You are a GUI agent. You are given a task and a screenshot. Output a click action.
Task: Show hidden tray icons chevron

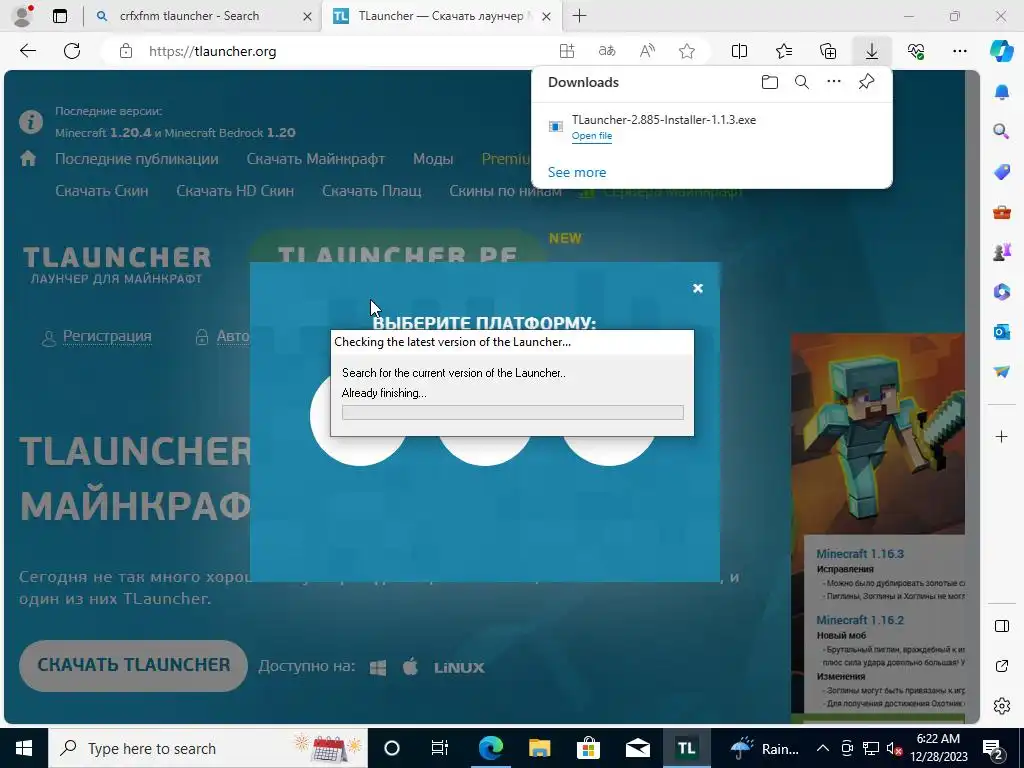pyautogui.click(x=823, y=748)
